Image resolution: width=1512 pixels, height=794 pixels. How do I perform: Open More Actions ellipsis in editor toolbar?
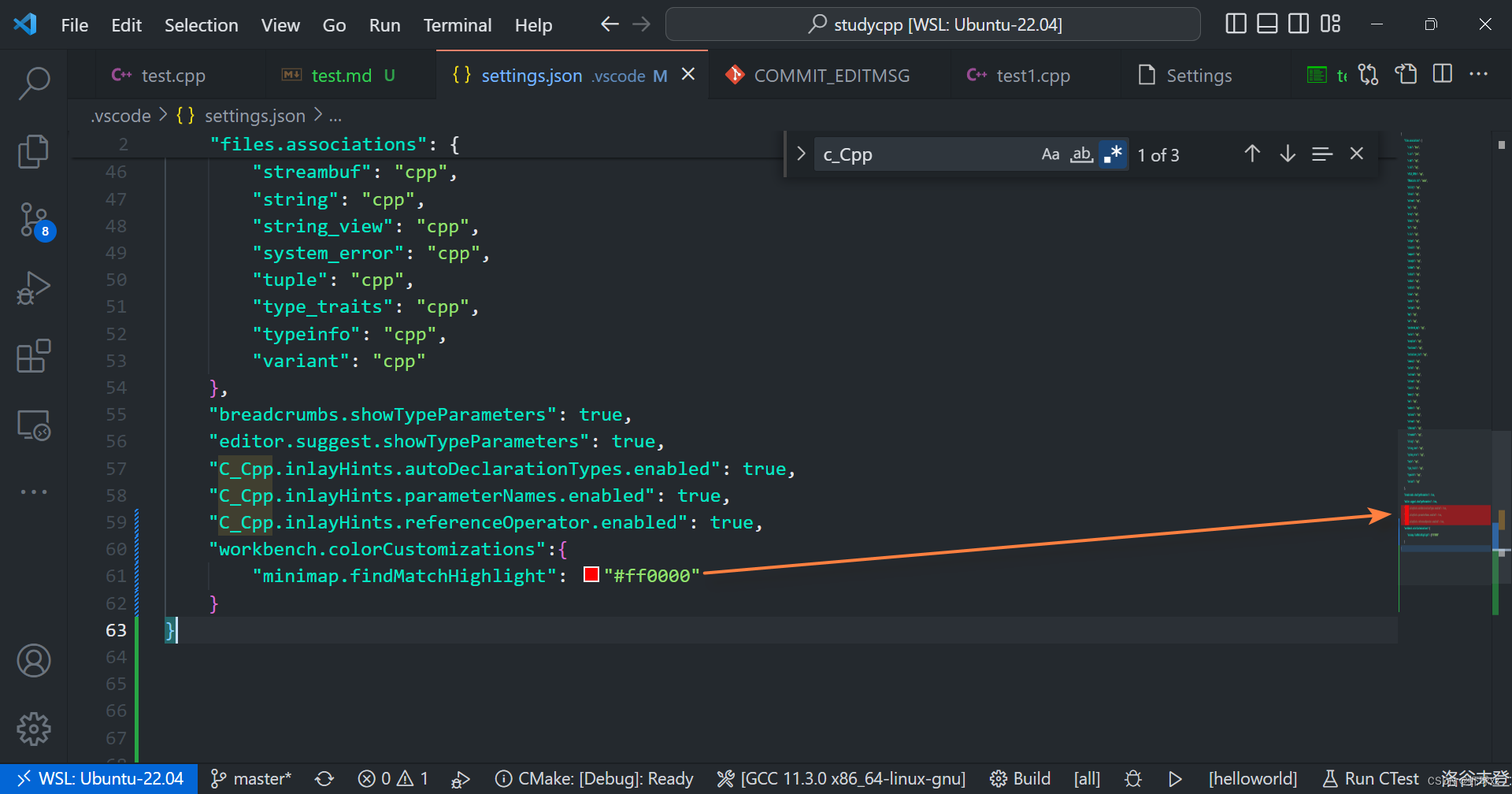coord(1479,74)
